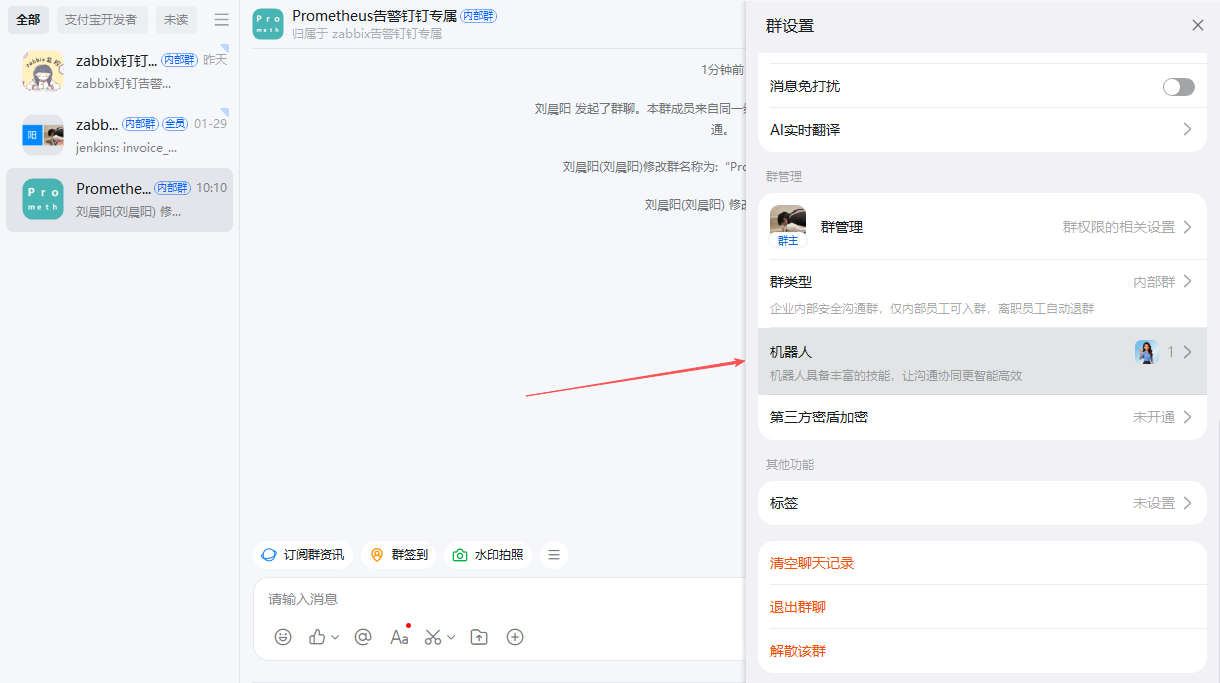Expand the 群类型 setting chevron
Screen dimensions: 1220x683
click(x=1188, y=282)
